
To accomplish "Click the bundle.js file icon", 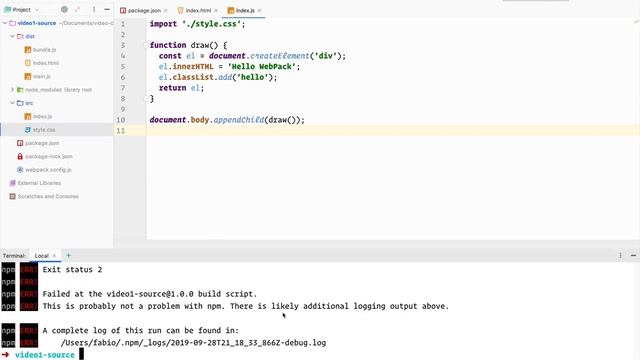I will point(27,50).
